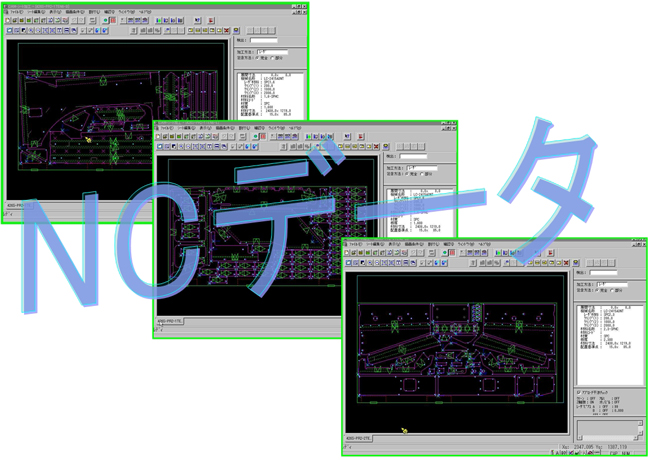Viewport: 650px width, 460px height.
Task: Click the new sheet icon in middle window
Action: (158, 136)
